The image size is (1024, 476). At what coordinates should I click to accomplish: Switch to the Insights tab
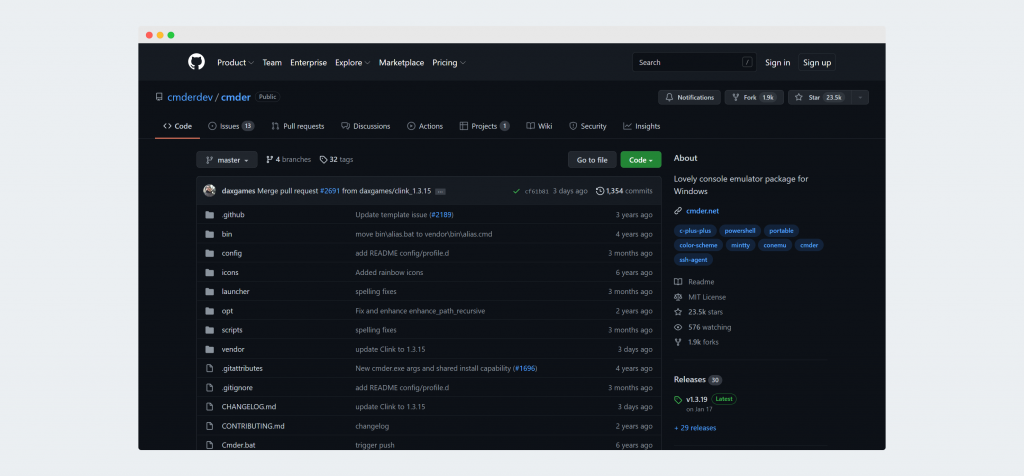point(641,126)
